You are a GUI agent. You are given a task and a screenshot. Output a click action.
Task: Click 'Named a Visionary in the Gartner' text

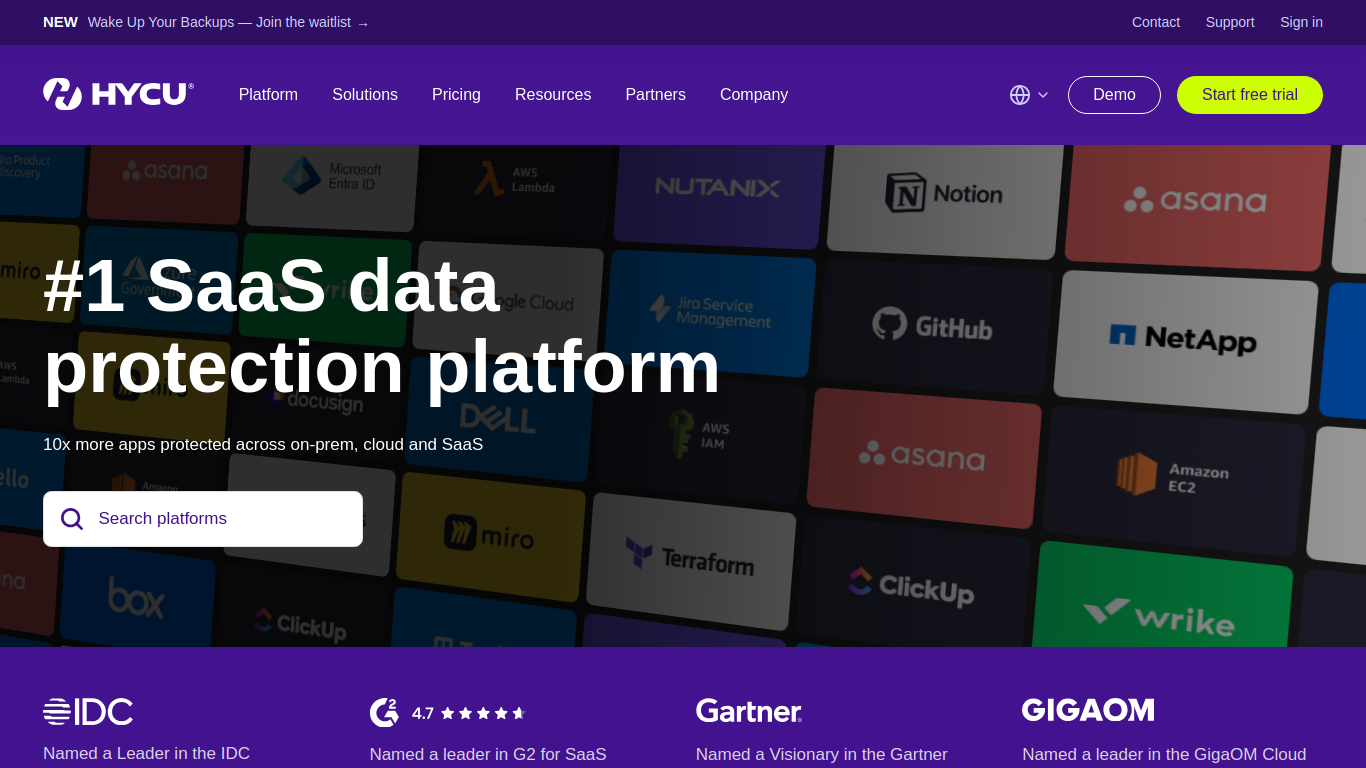[822, 755]
